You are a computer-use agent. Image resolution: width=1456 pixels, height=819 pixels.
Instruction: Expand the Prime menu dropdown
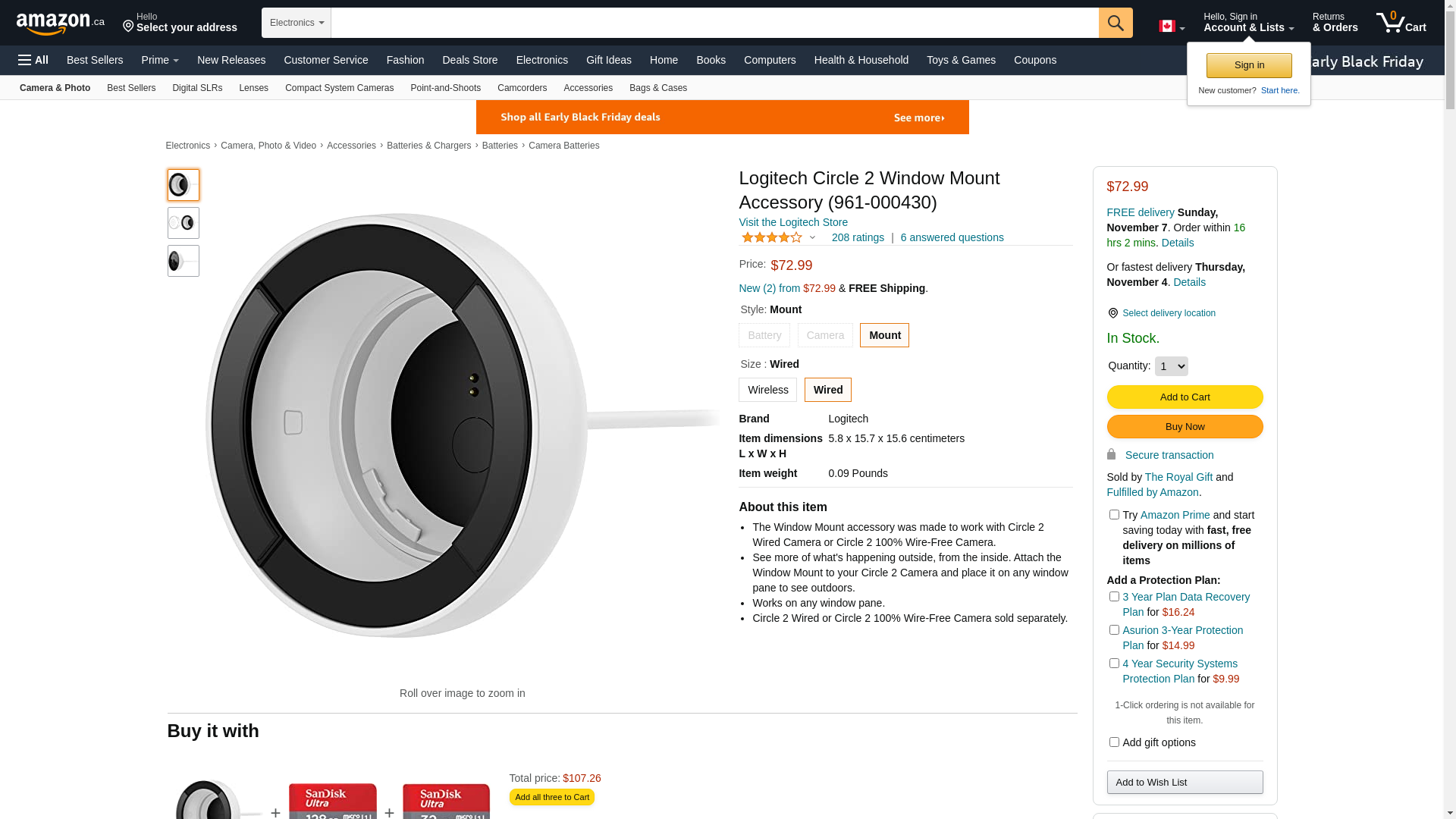(160, 60)
